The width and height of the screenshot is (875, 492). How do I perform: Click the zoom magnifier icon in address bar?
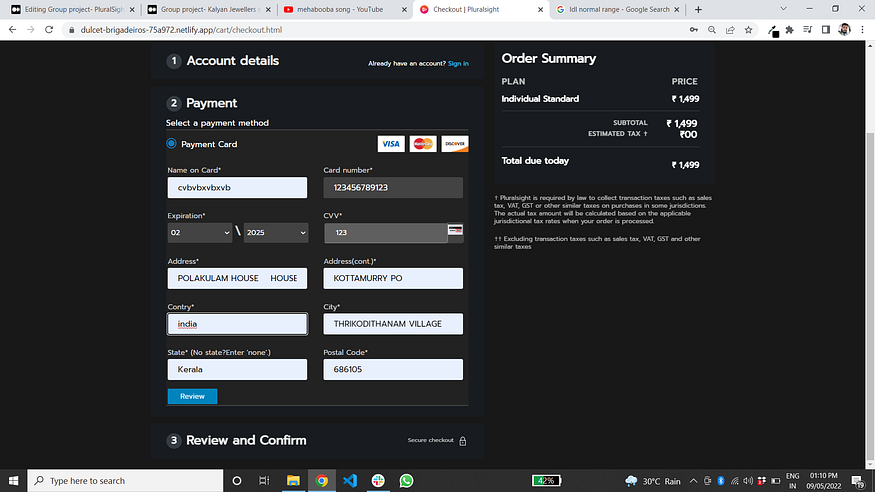[x=712, y=30]
